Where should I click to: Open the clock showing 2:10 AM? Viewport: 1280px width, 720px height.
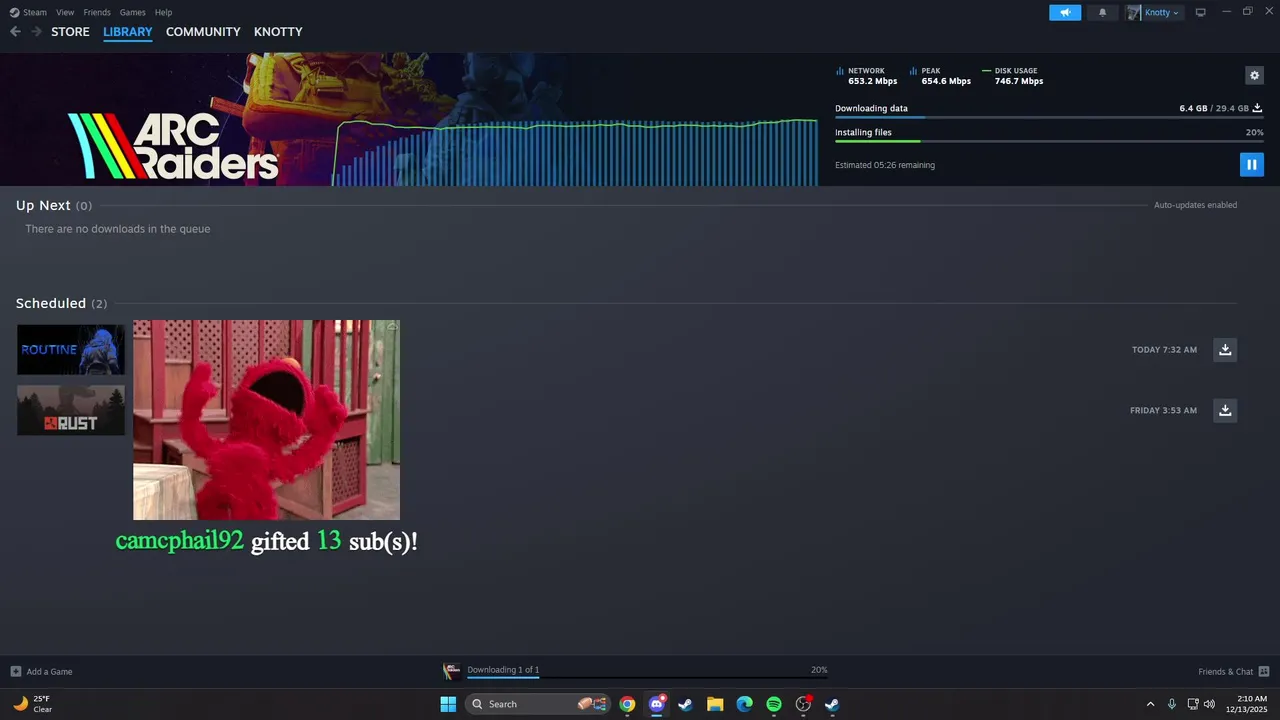[x=1247, y=704]
